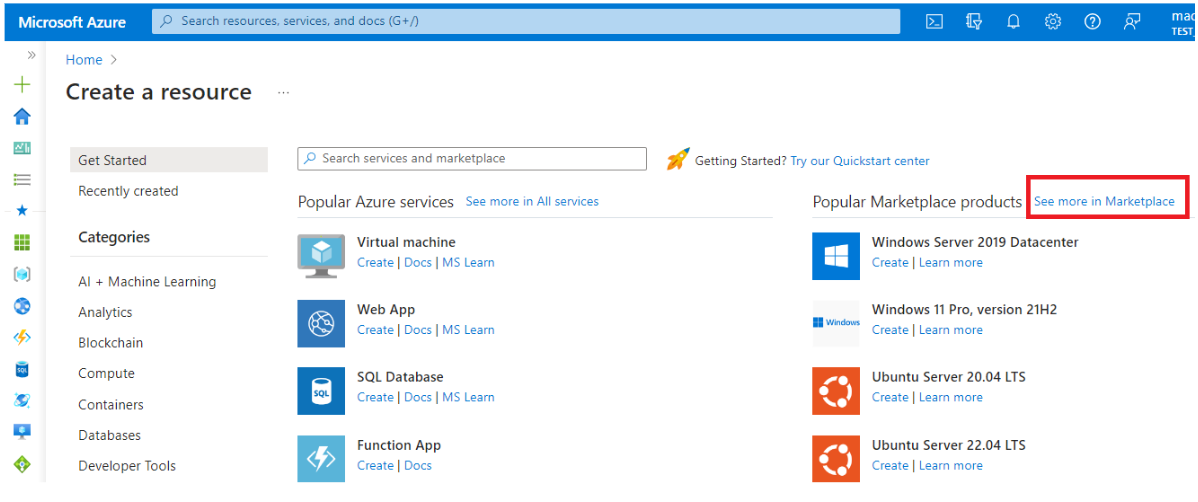The height and width of the screenshot is (502, 1198).
Task: Click the Function App service icon
Action: [321, 458]
